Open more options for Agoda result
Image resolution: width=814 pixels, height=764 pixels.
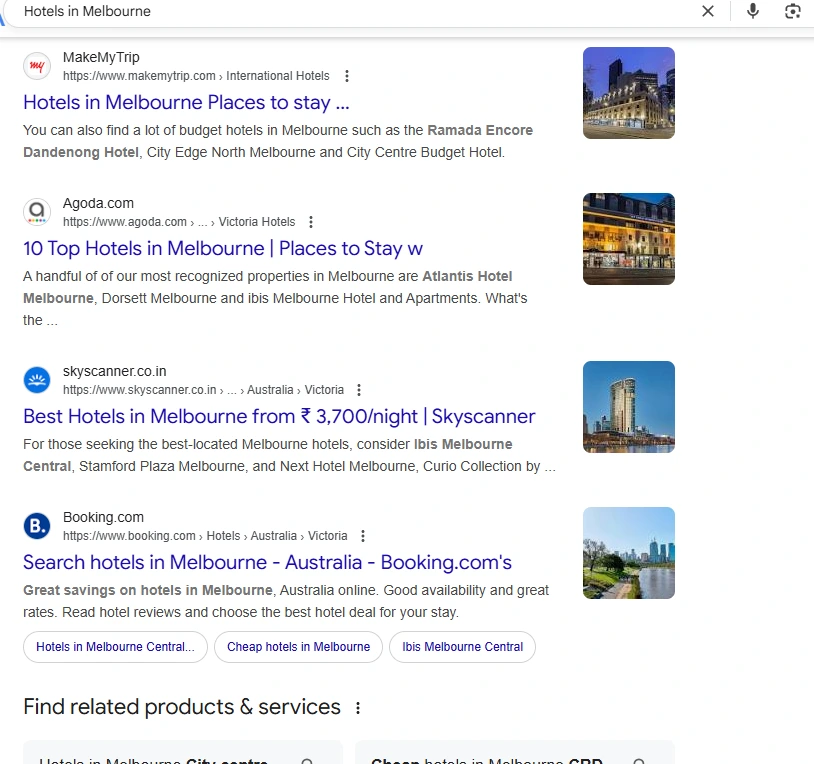(x=311, y=222)
